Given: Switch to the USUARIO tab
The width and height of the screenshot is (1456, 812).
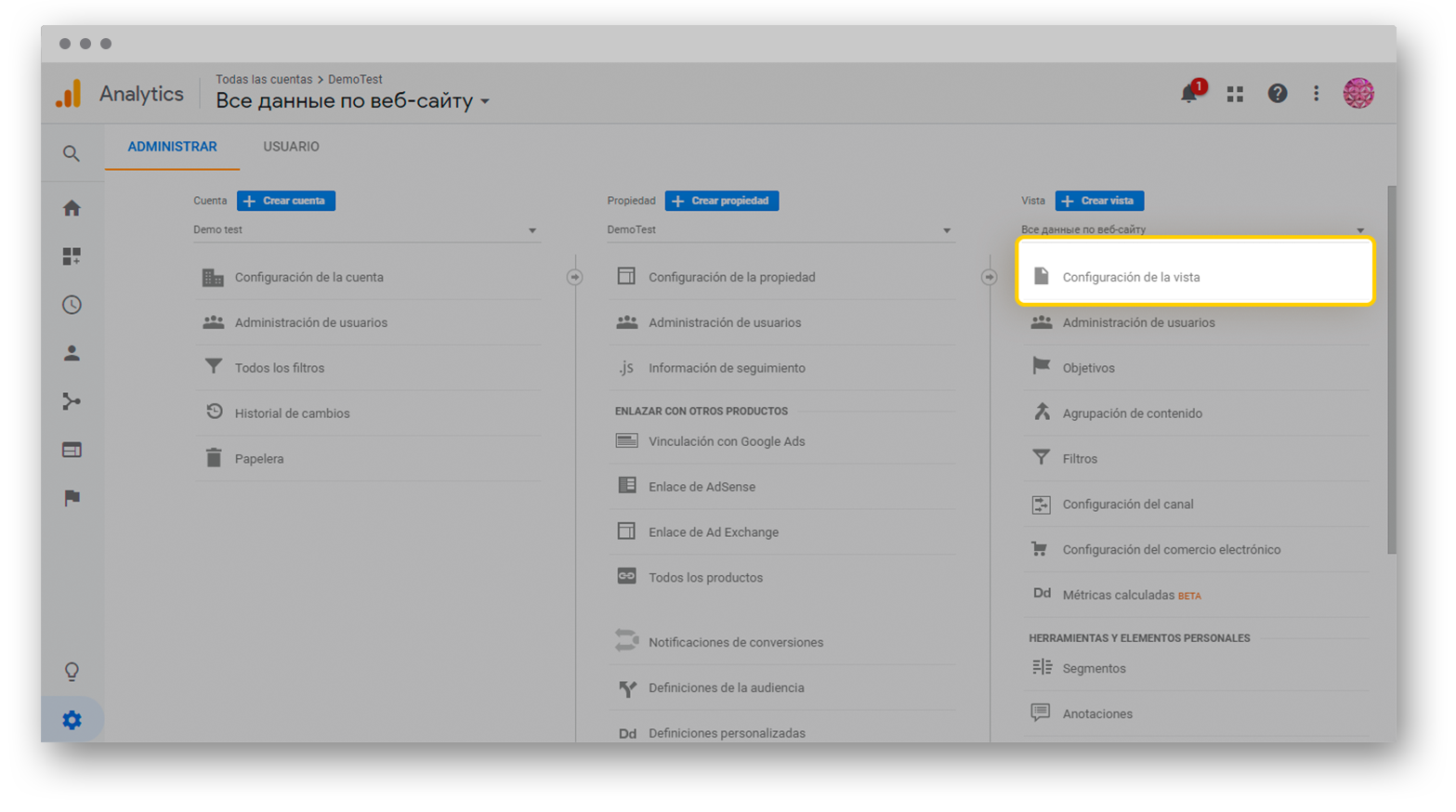Looking at the screenshot, I should [x=291, y=147].
